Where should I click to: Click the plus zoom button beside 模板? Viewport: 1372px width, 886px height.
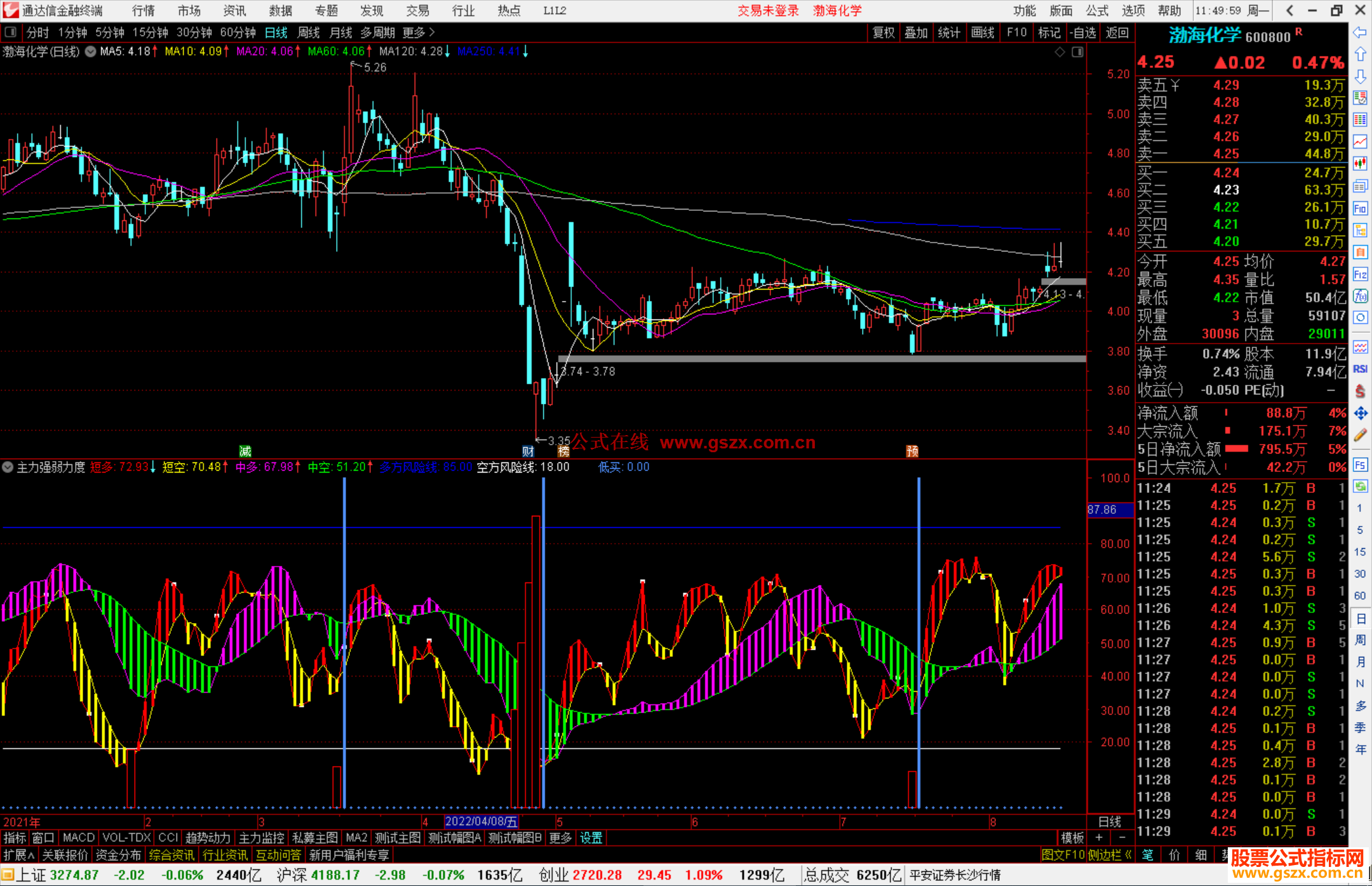1099,838
